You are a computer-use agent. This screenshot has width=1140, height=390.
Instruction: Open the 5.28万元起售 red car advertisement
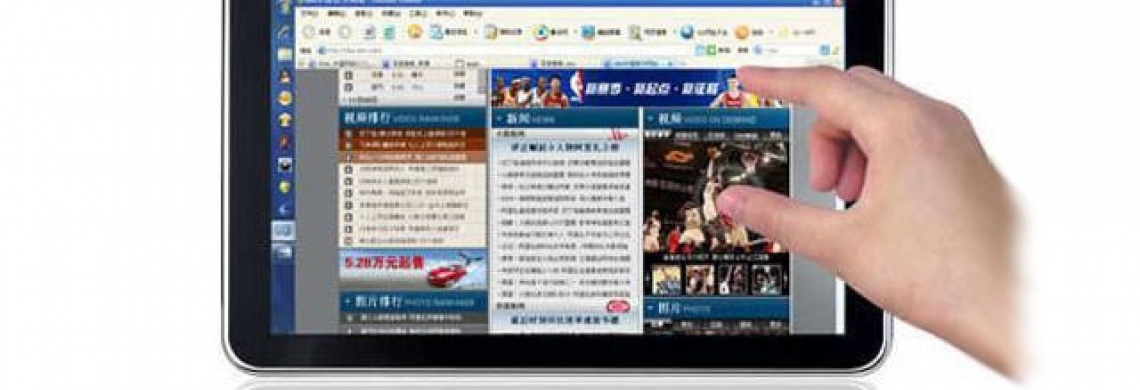point(413,269)
